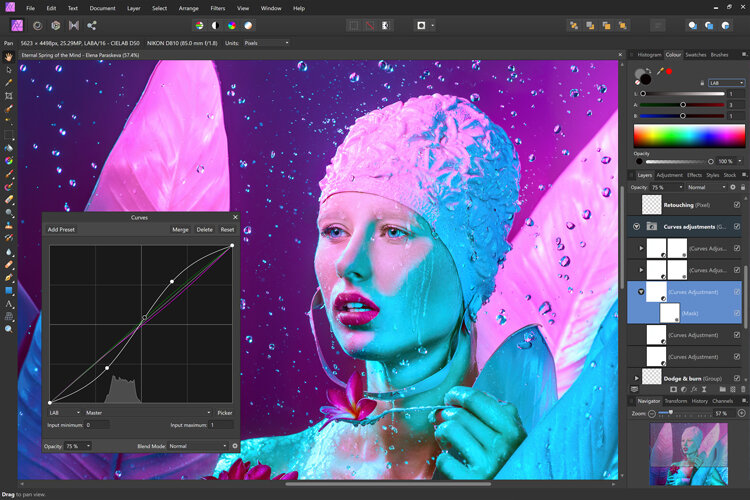The height and width of the screenshot is (500, 750).
Task: Select the Crop tool in the tools panel
Action: point(9,96)
